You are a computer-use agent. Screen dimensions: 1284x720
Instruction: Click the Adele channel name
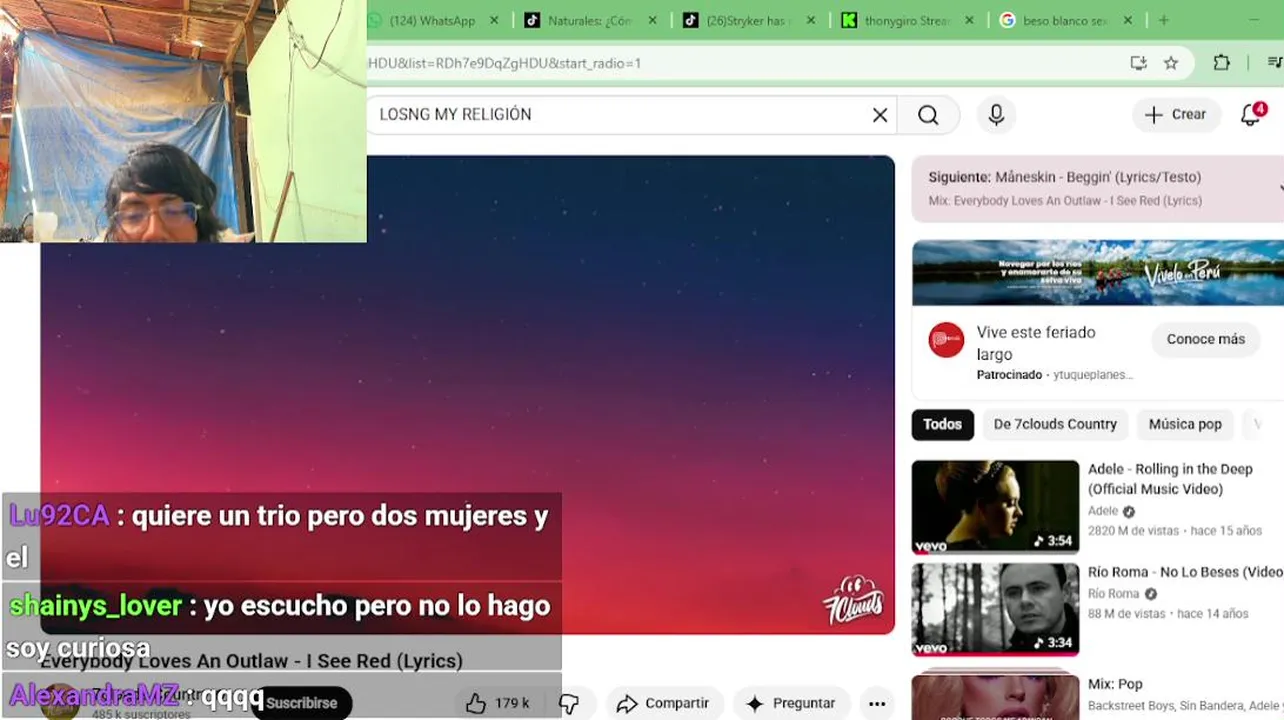click(x=1103, y=511)
